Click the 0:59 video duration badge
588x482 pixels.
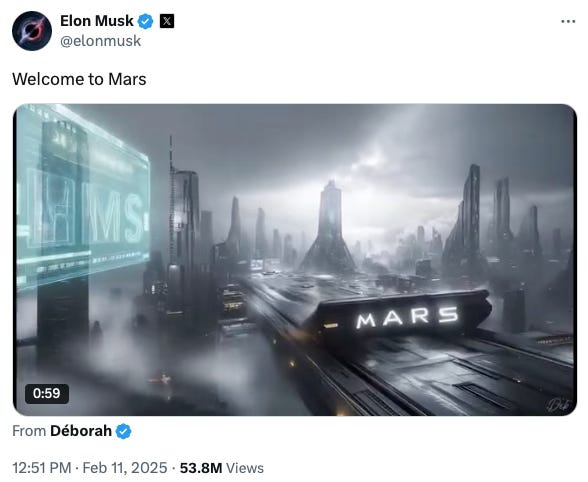click(47, 393)
